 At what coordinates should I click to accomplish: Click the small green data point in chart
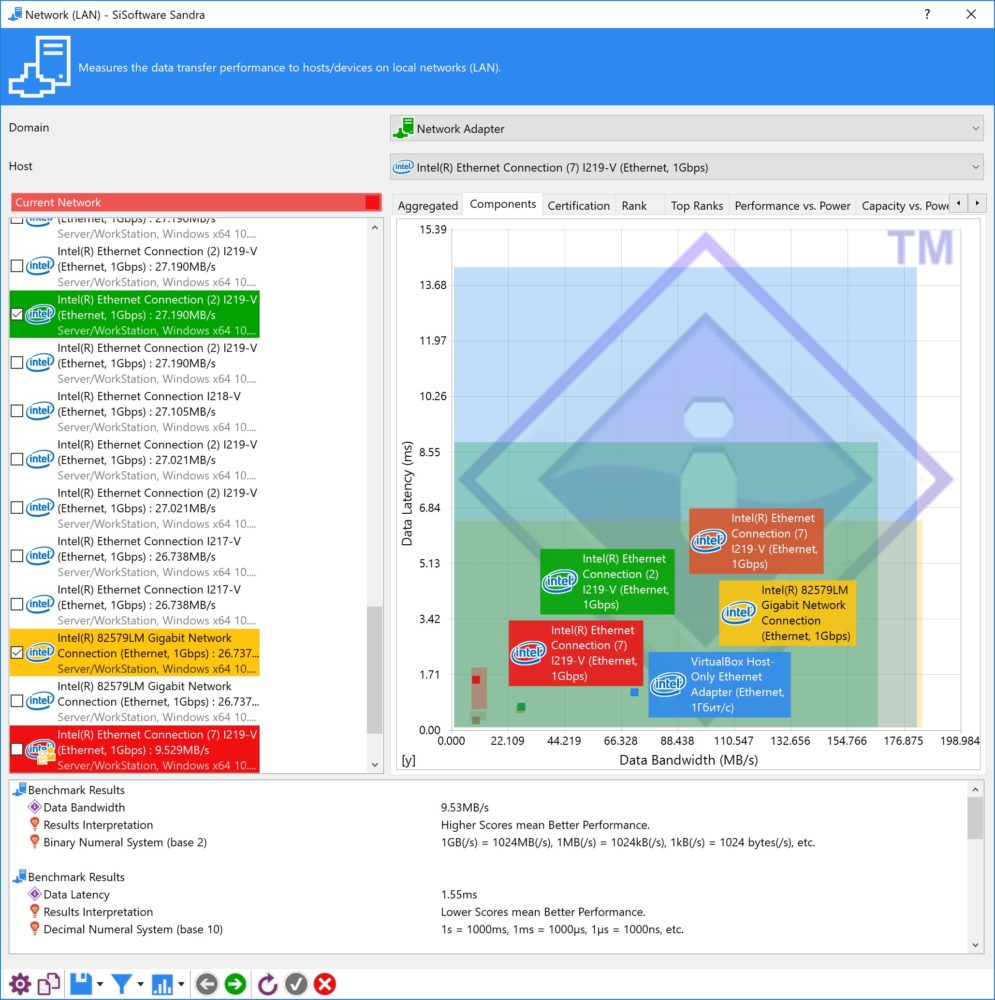click(x=521, y=707)
